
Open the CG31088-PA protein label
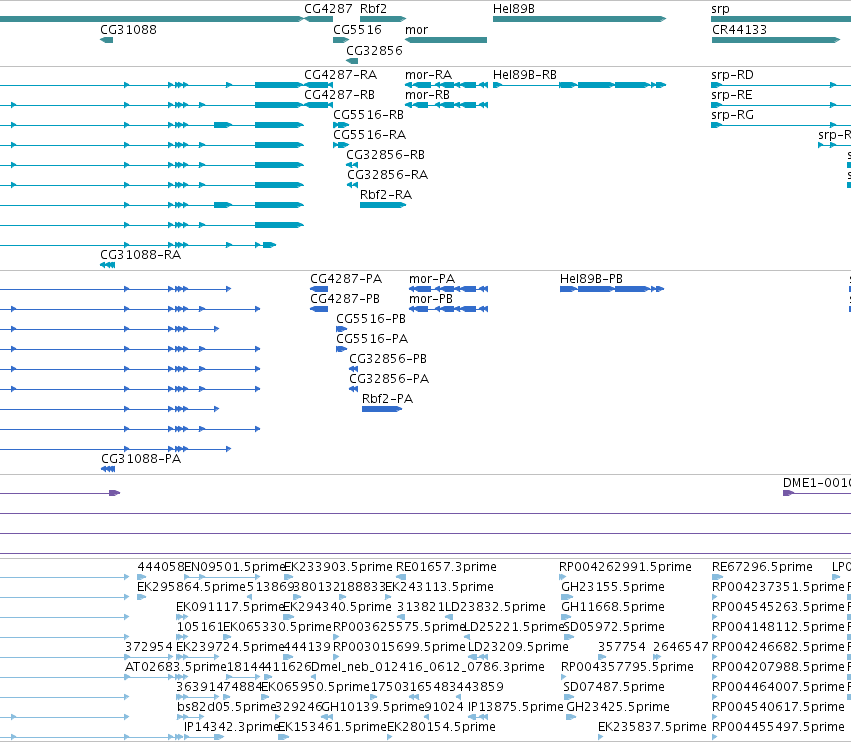point(141,459)
